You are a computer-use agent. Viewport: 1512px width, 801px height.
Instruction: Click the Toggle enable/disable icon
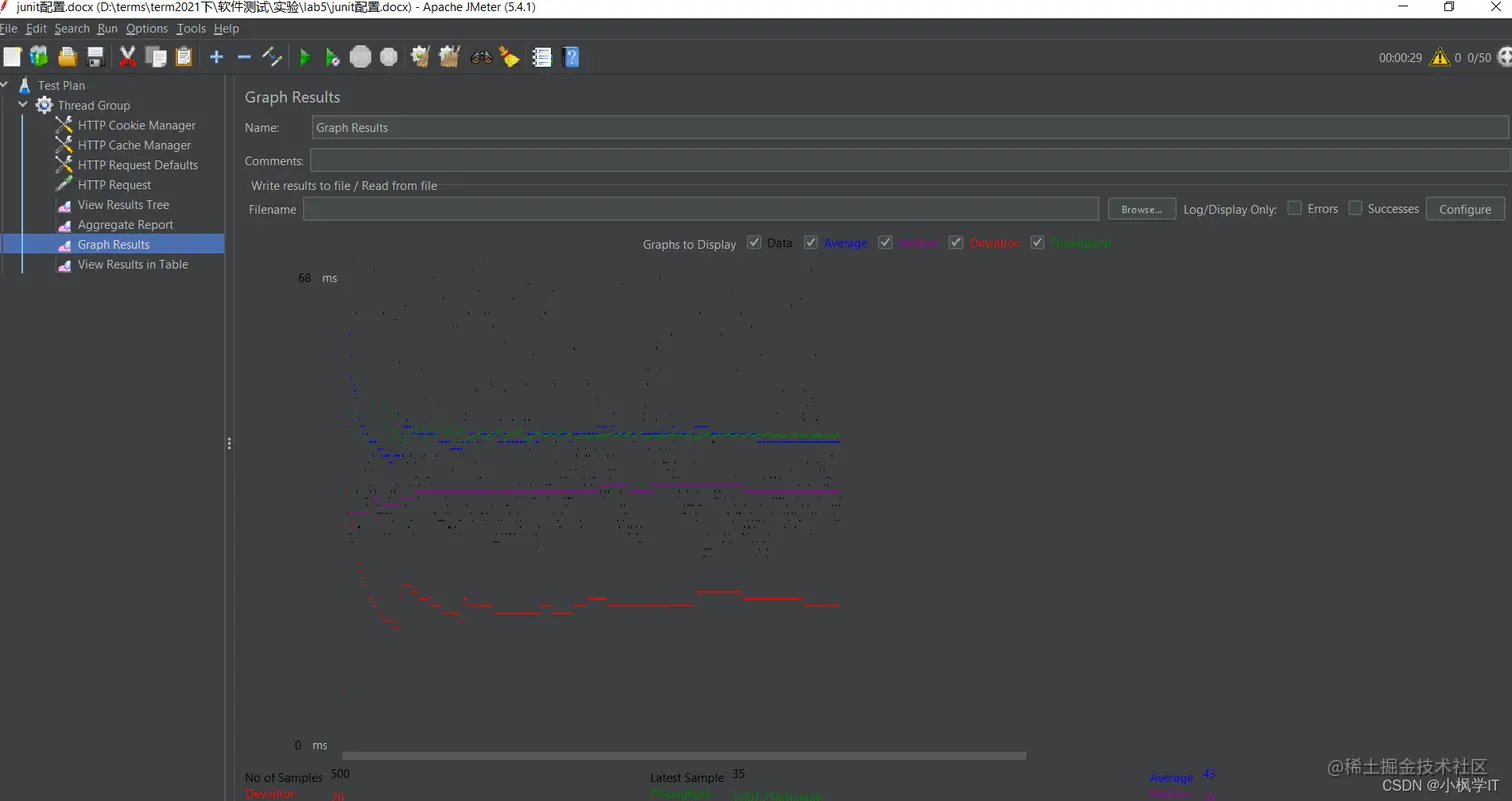coord(272,57)
